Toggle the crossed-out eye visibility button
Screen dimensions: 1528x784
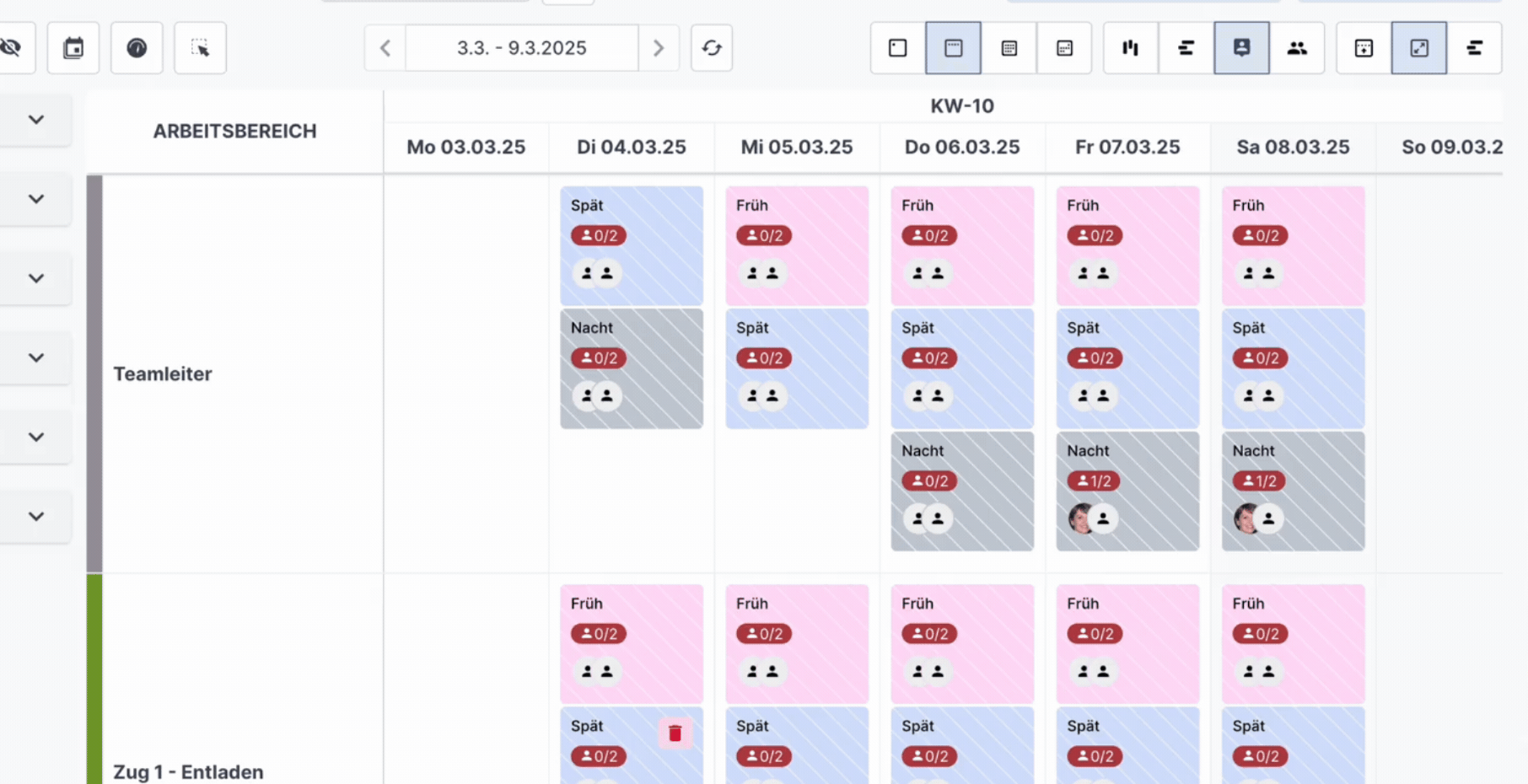point(12,48)
